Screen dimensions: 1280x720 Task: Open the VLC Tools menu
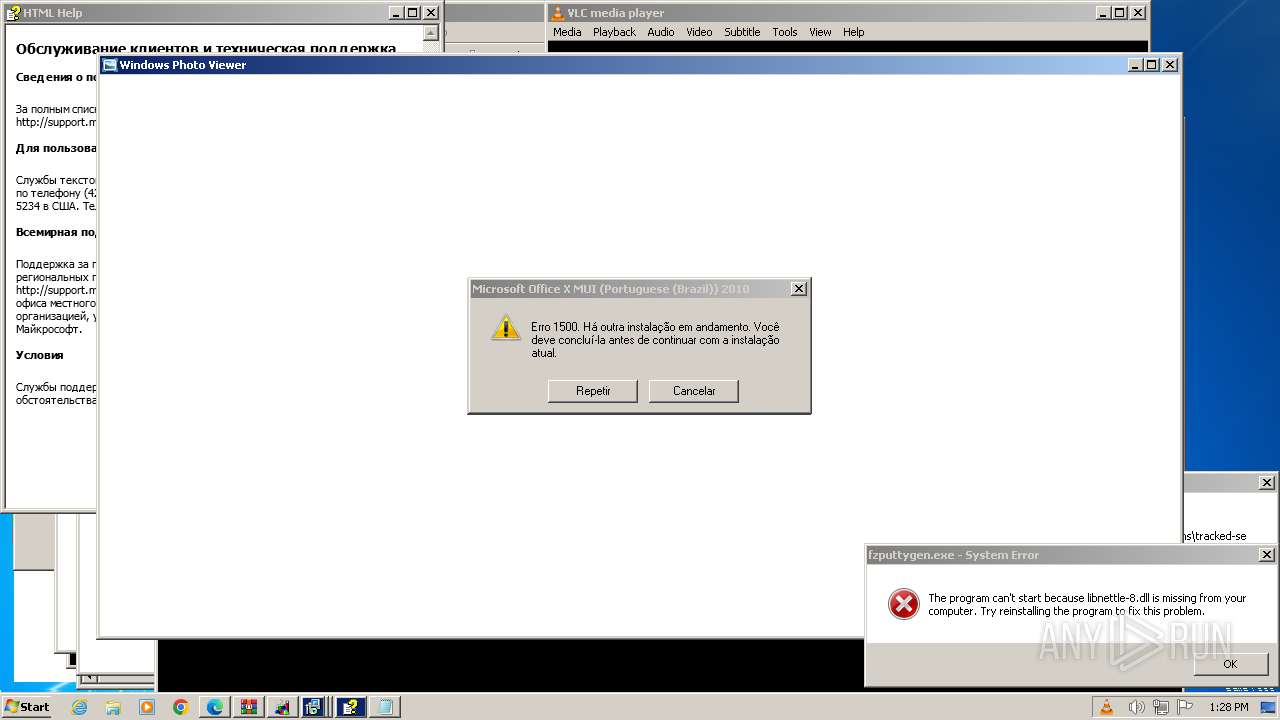click(x=785, y=32)
